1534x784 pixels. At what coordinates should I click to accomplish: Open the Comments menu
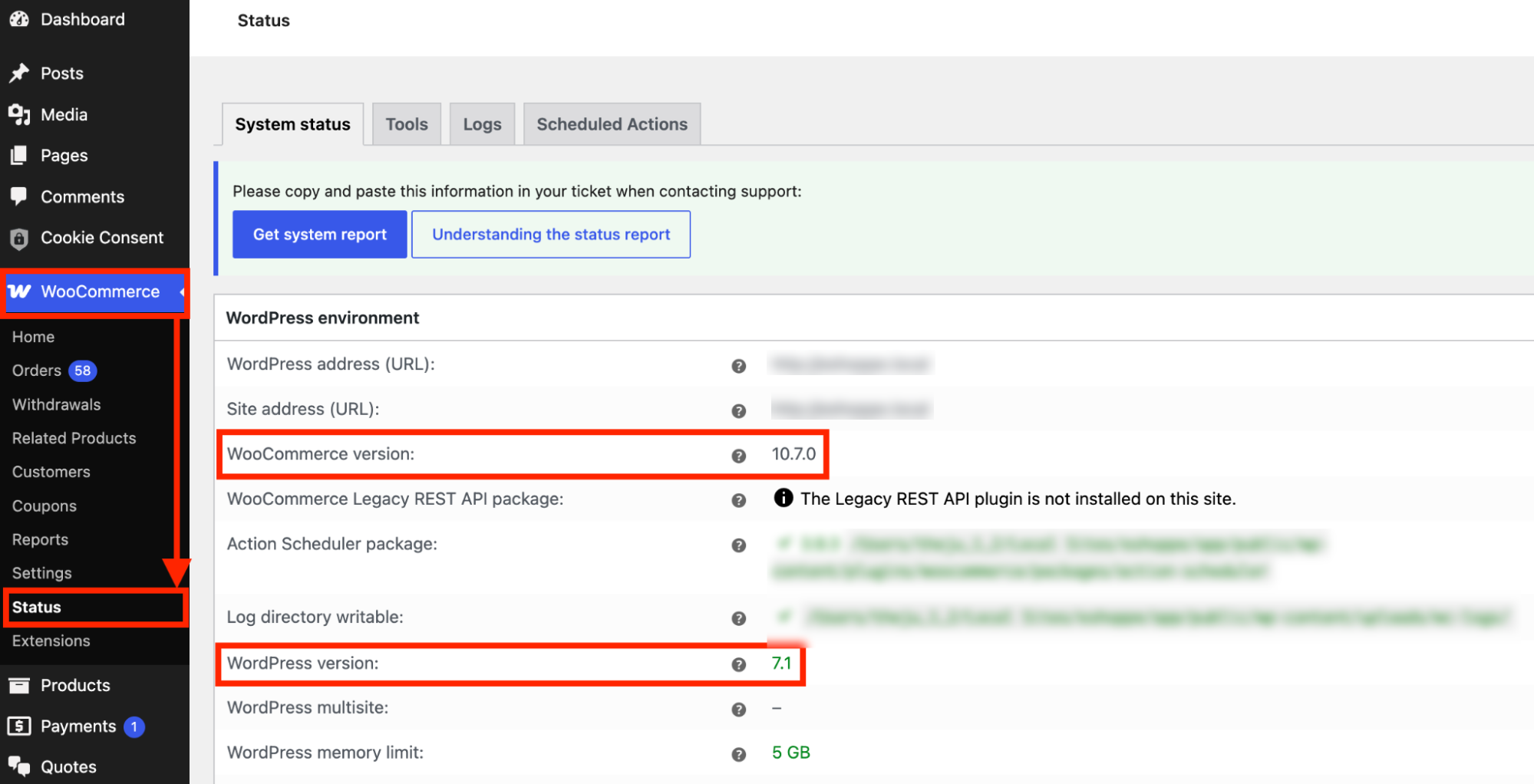tap(82, 196)
